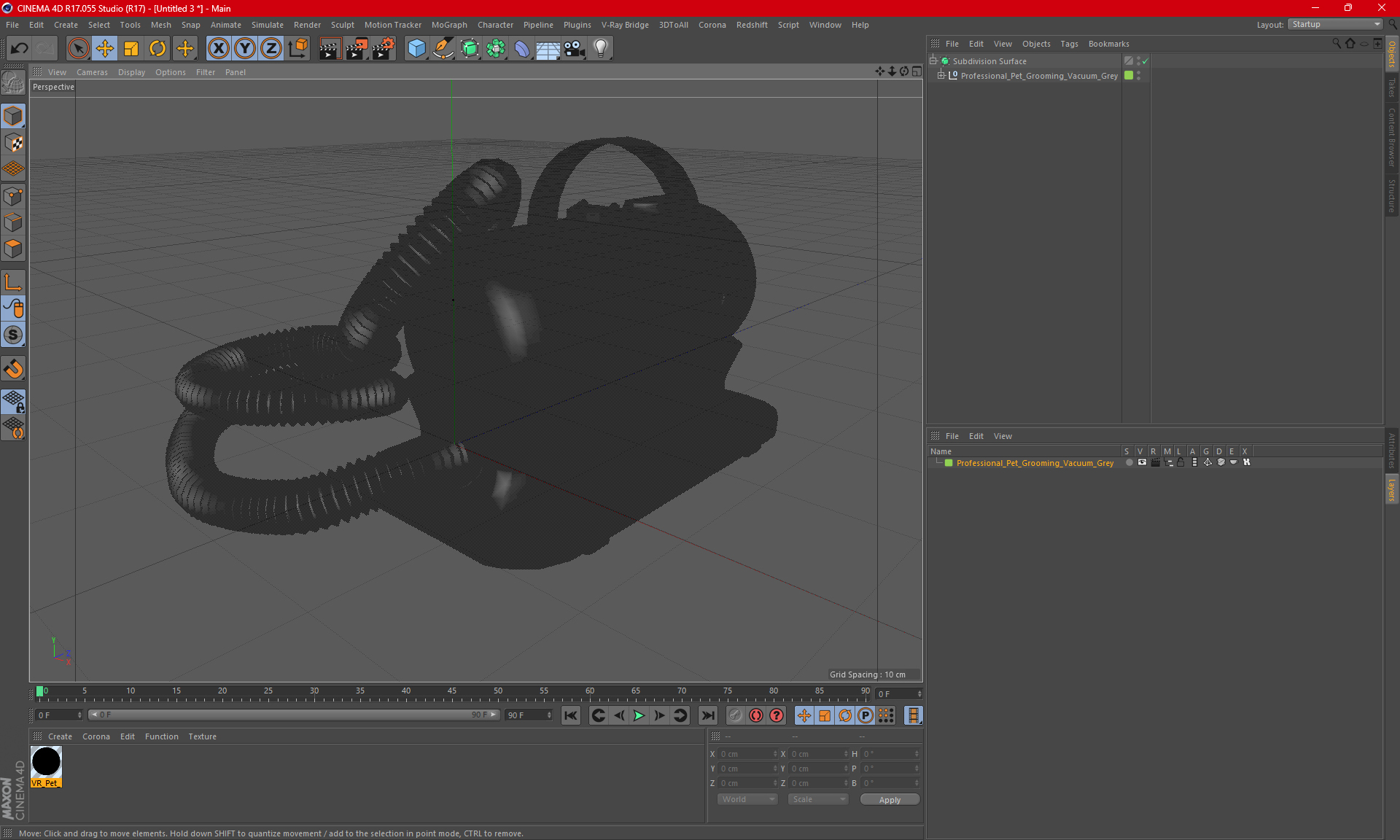Activate the Move tool in top toolbar

click(104, 48)
